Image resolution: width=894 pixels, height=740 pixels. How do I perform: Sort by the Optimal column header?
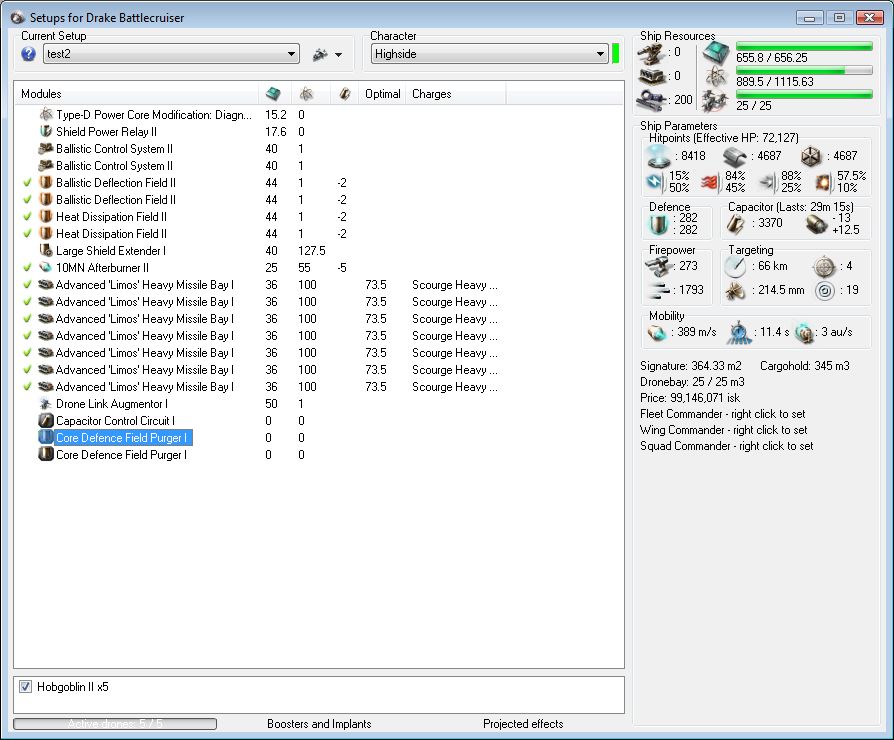[383, 93]
